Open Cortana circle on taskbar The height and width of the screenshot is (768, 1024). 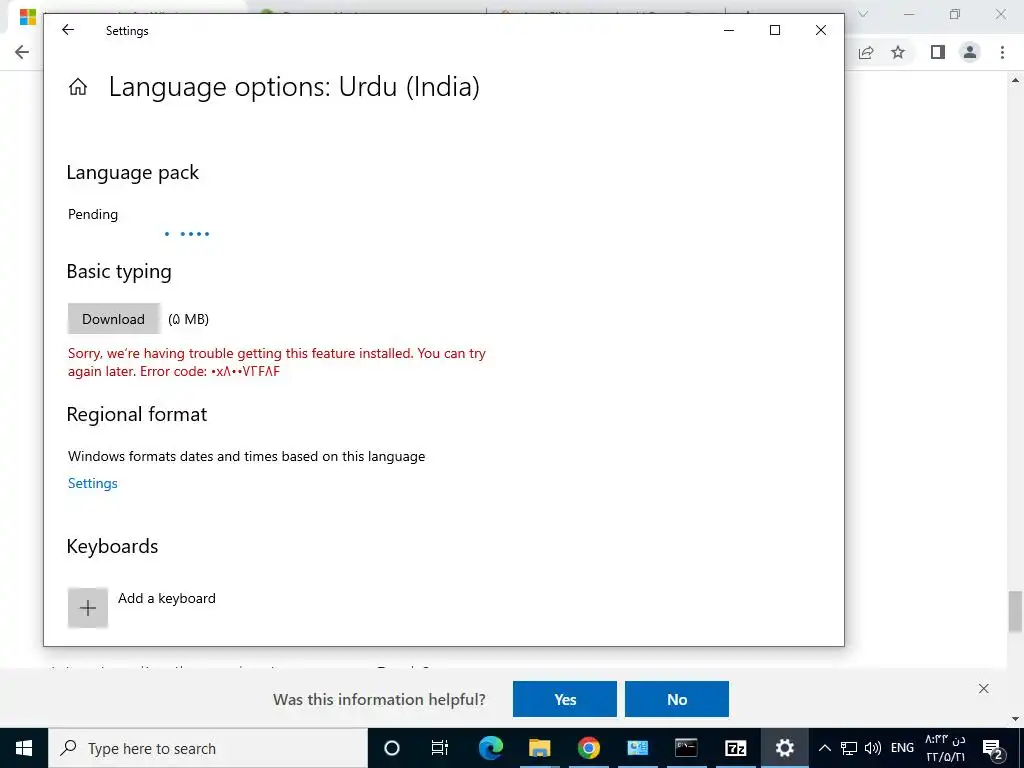(x=391, y=748)
